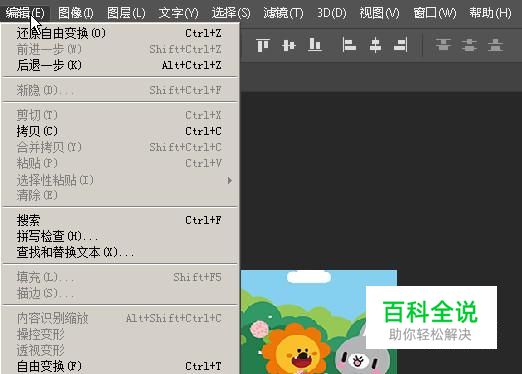This screenshot has width=522, height=374.
Task: Choose 操控变形 menu entry
Action: [120, 334]
